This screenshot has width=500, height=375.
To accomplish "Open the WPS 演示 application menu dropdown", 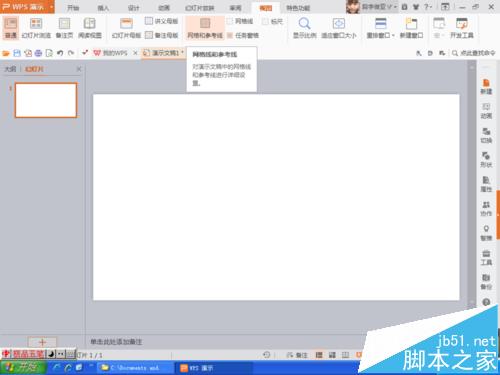I will tap(51, 7).
